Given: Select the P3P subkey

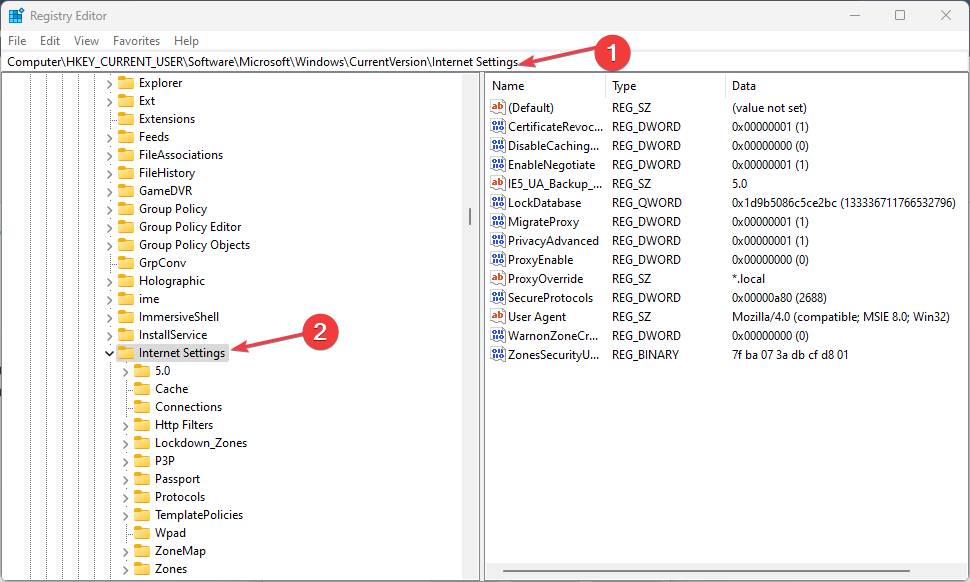Looking at the screenshot, I should (x=165, y=461).
